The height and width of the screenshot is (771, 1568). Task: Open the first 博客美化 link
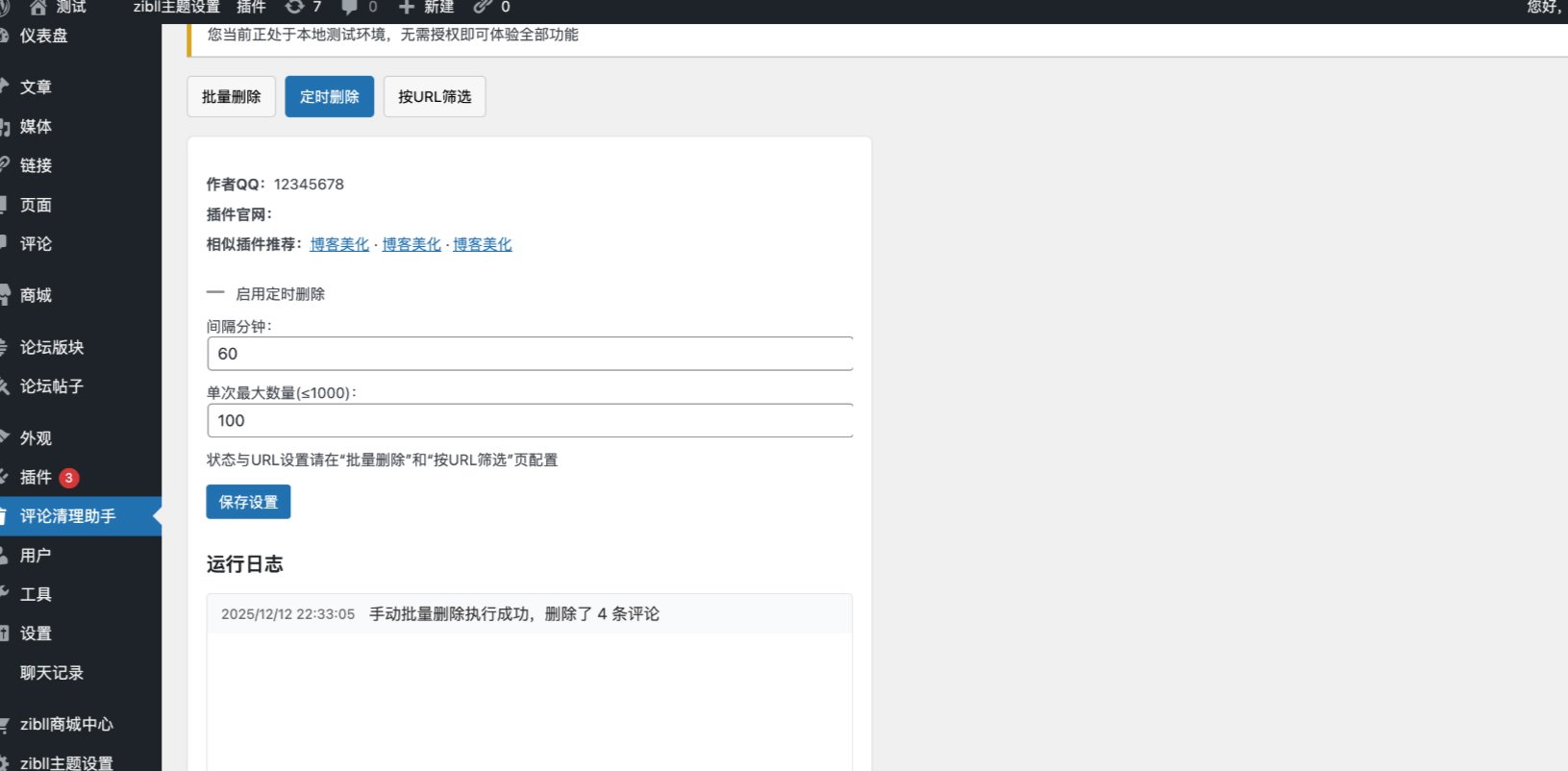pos(339,244)
